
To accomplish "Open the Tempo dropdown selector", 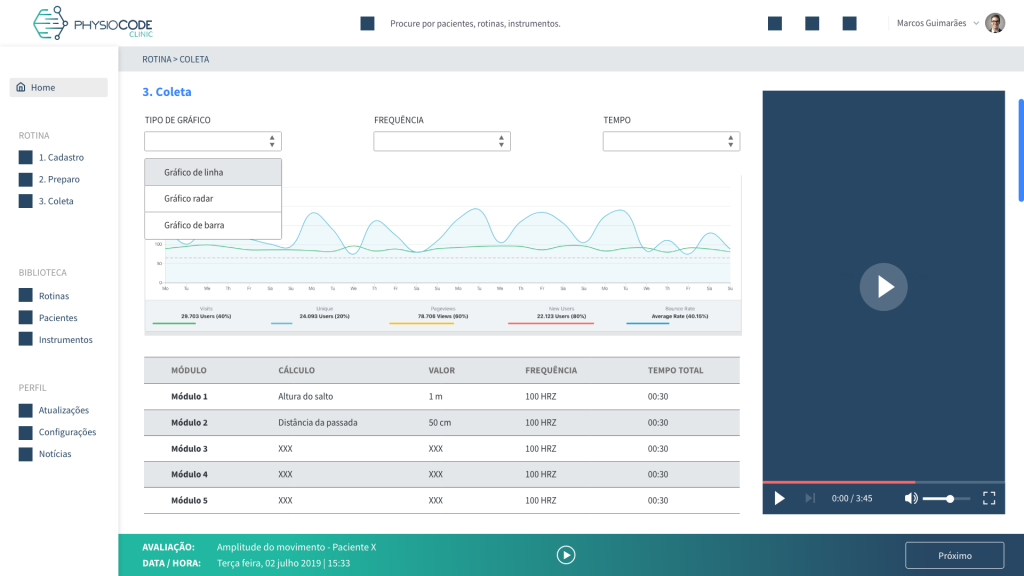I will (x=671, y=142).
